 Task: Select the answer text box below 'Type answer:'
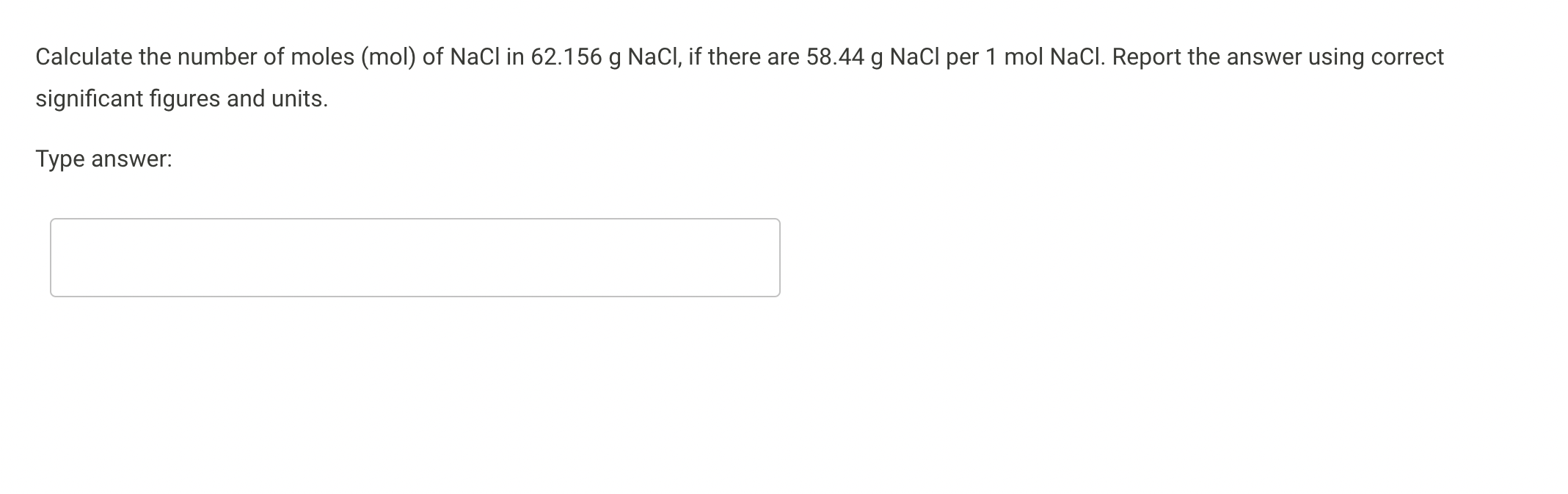click(415, 257)
